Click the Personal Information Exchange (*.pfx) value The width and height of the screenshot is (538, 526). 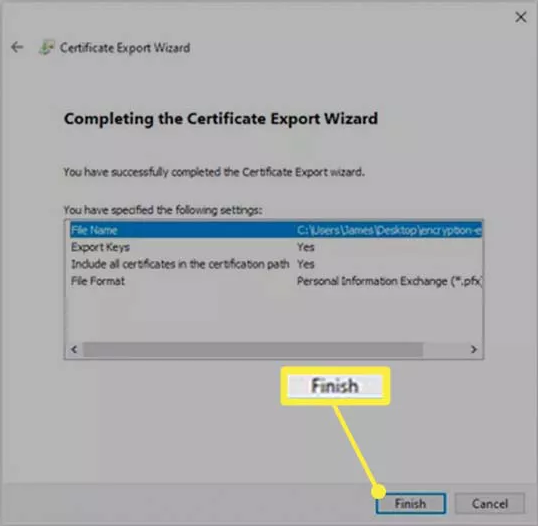click(389, 281)
